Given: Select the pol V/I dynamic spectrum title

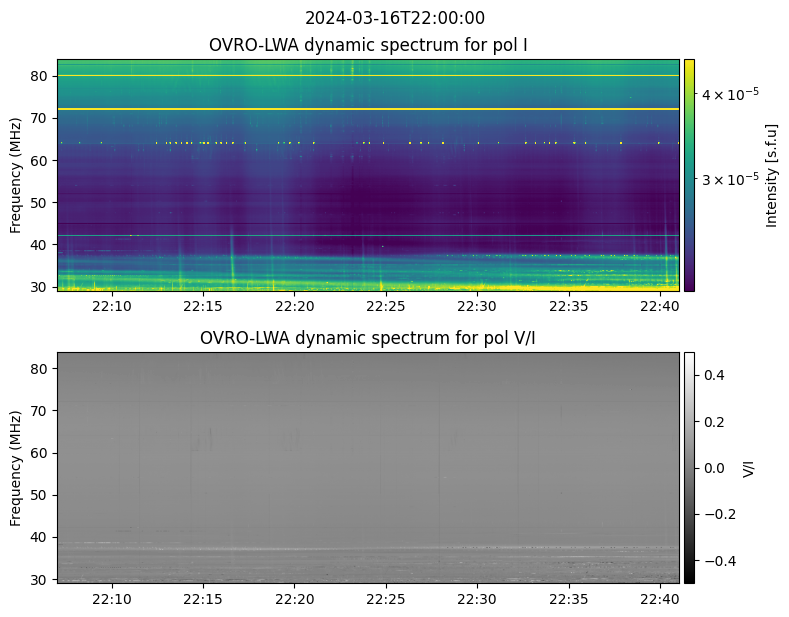Looking at the screenshot, I should 368,338.
